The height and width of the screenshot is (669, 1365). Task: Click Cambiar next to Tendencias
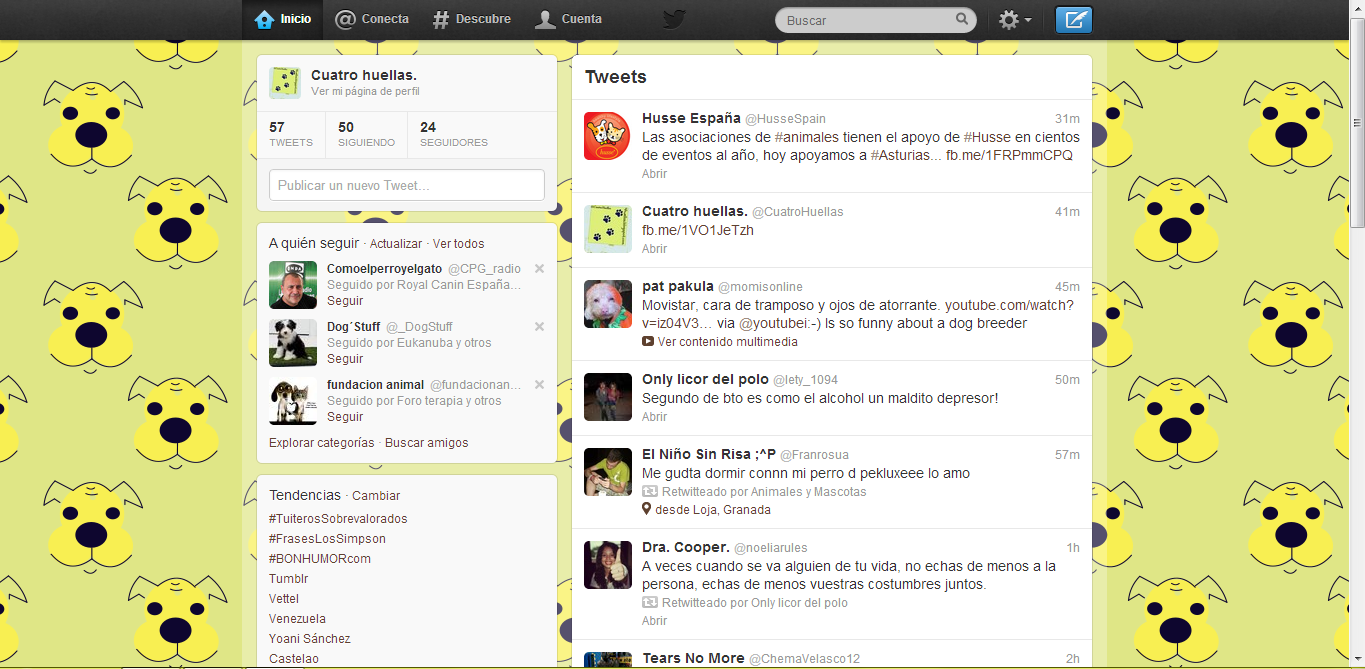click(376, 496)
